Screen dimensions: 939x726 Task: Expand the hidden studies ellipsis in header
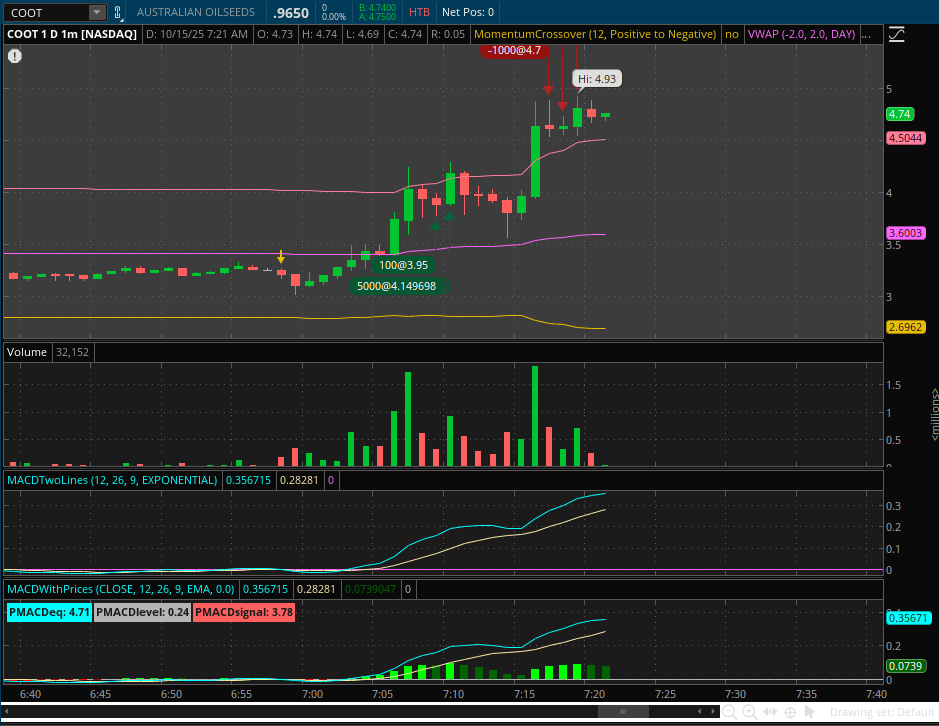click(866, 35)
